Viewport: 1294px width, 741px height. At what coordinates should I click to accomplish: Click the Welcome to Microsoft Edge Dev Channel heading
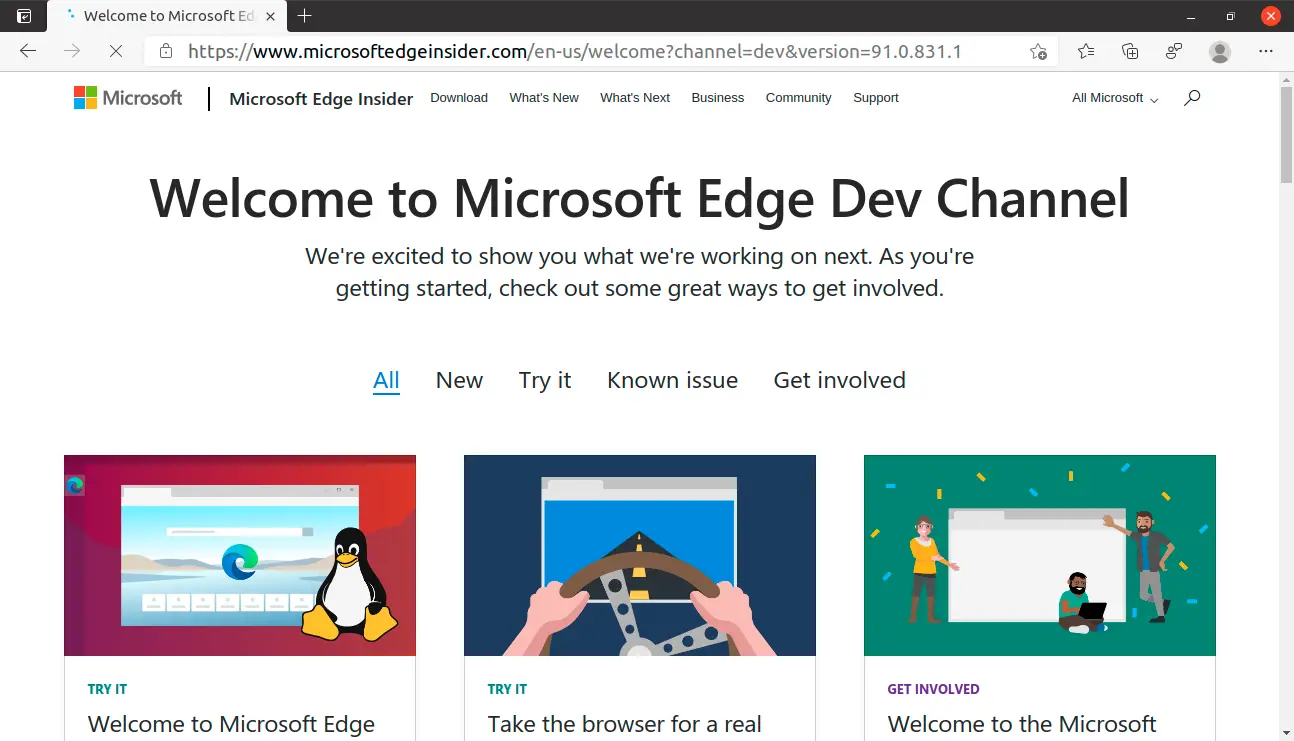(640, 198)
